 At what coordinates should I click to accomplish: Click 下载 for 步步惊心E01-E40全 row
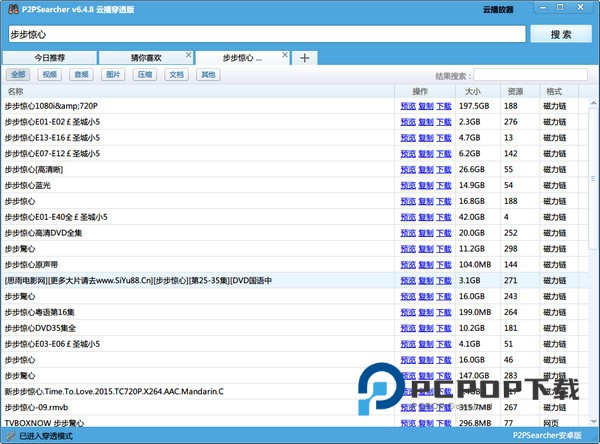444,217
